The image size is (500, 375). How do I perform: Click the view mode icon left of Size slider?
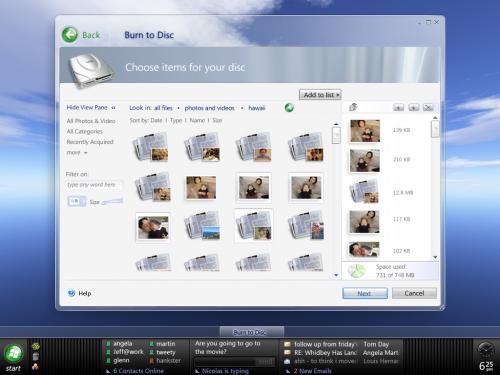pos(76,201)
